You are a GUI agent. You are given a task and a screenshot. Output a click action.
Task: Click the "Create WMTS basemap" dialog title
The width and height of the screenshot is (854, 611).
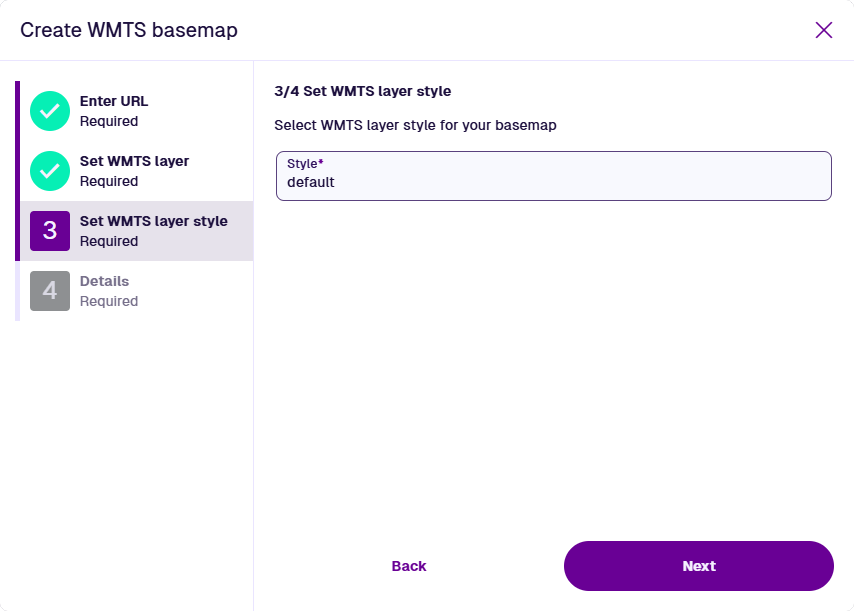(129, 30)
